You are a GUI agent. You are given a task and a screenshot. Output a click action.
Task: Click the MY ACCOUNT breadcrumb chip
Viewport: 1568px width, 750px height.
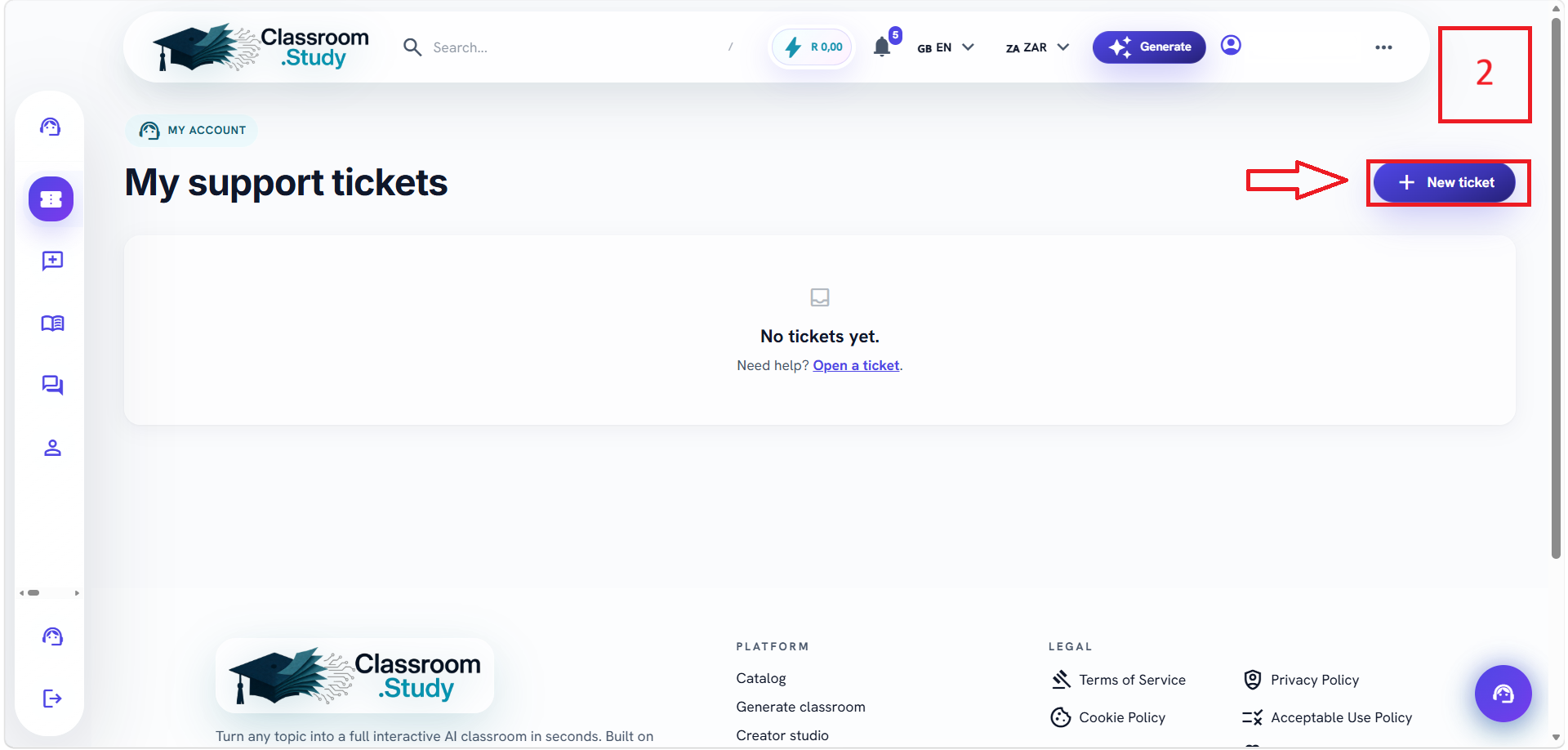pos(192,130)
